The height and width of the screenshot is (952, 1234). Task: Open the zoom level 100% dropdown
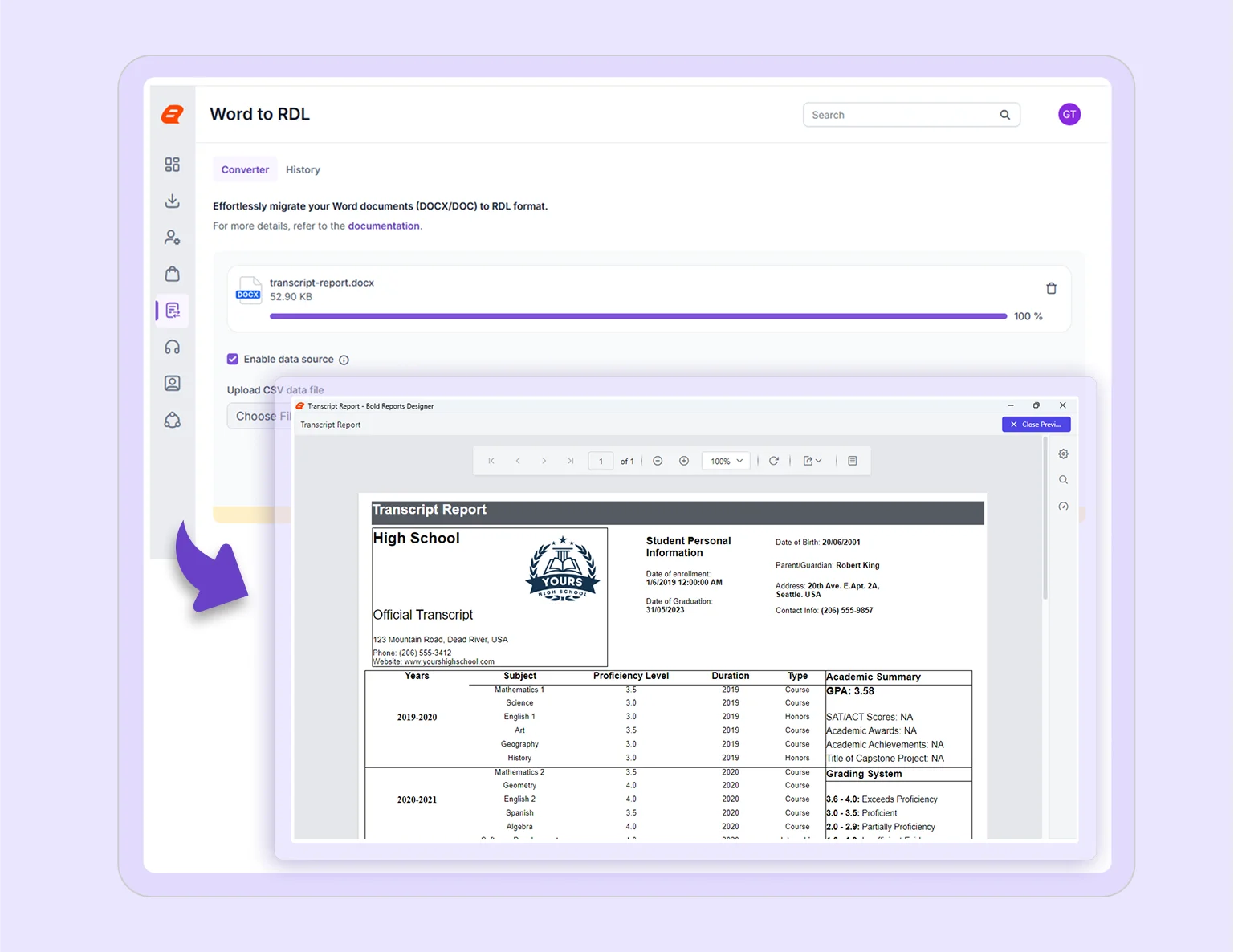point(725,461)
